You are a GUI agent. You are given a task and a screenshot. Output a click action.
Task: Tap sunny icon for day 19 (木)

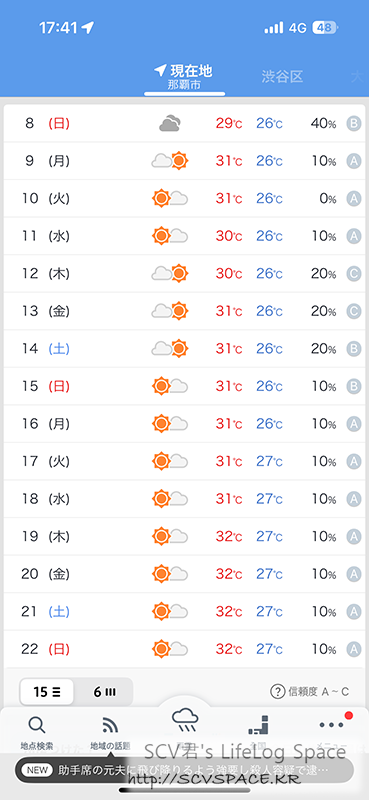click(161, 536)
